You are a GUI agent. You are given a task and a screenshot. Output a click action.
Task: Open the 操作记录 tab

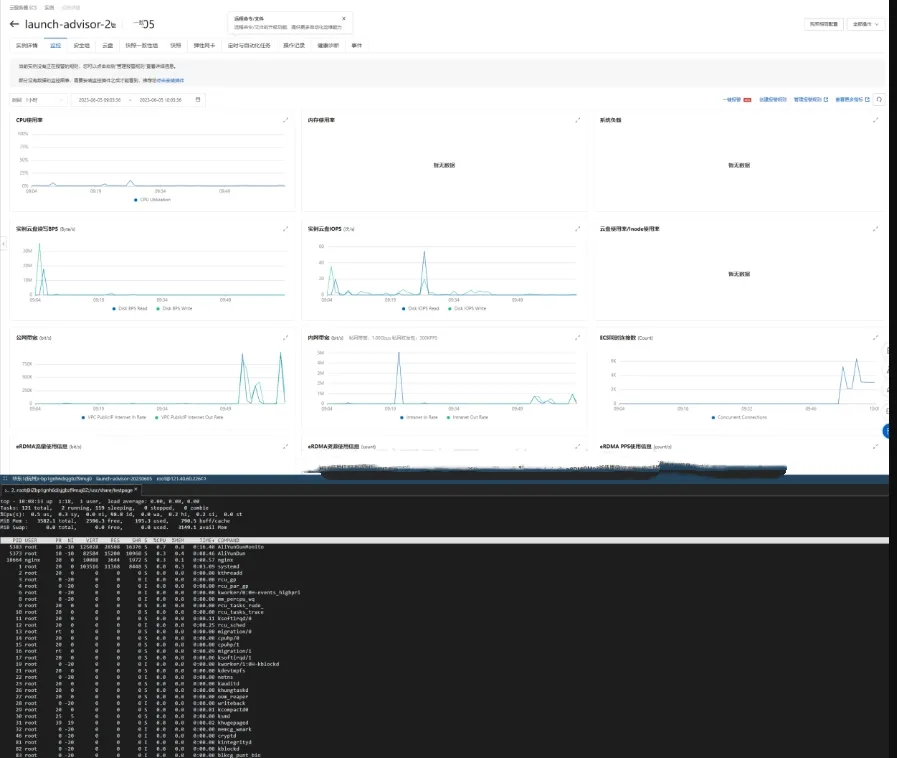click(x=294, y=45)
